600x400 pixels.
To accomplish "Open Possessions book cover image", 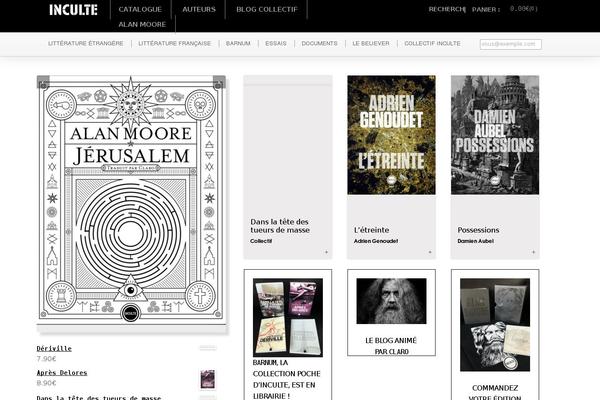I will point(495,135).
